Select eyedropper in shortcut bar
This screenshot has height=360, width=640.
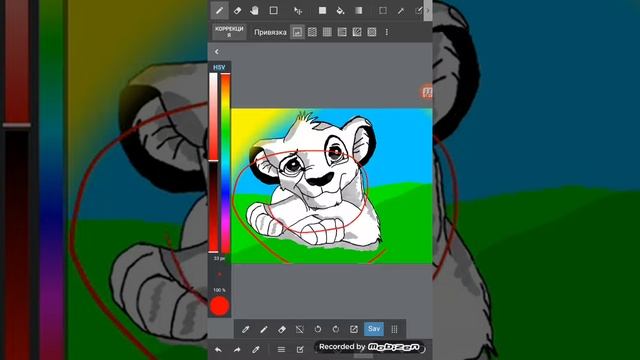coord(245,329)
